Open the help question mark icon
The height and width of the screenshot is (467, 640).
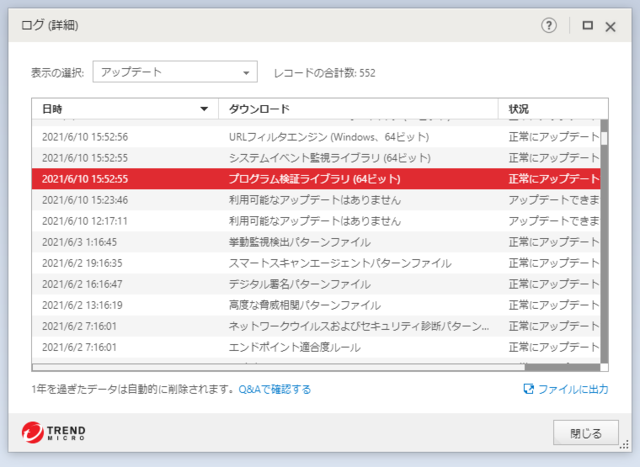coord(549,26)
